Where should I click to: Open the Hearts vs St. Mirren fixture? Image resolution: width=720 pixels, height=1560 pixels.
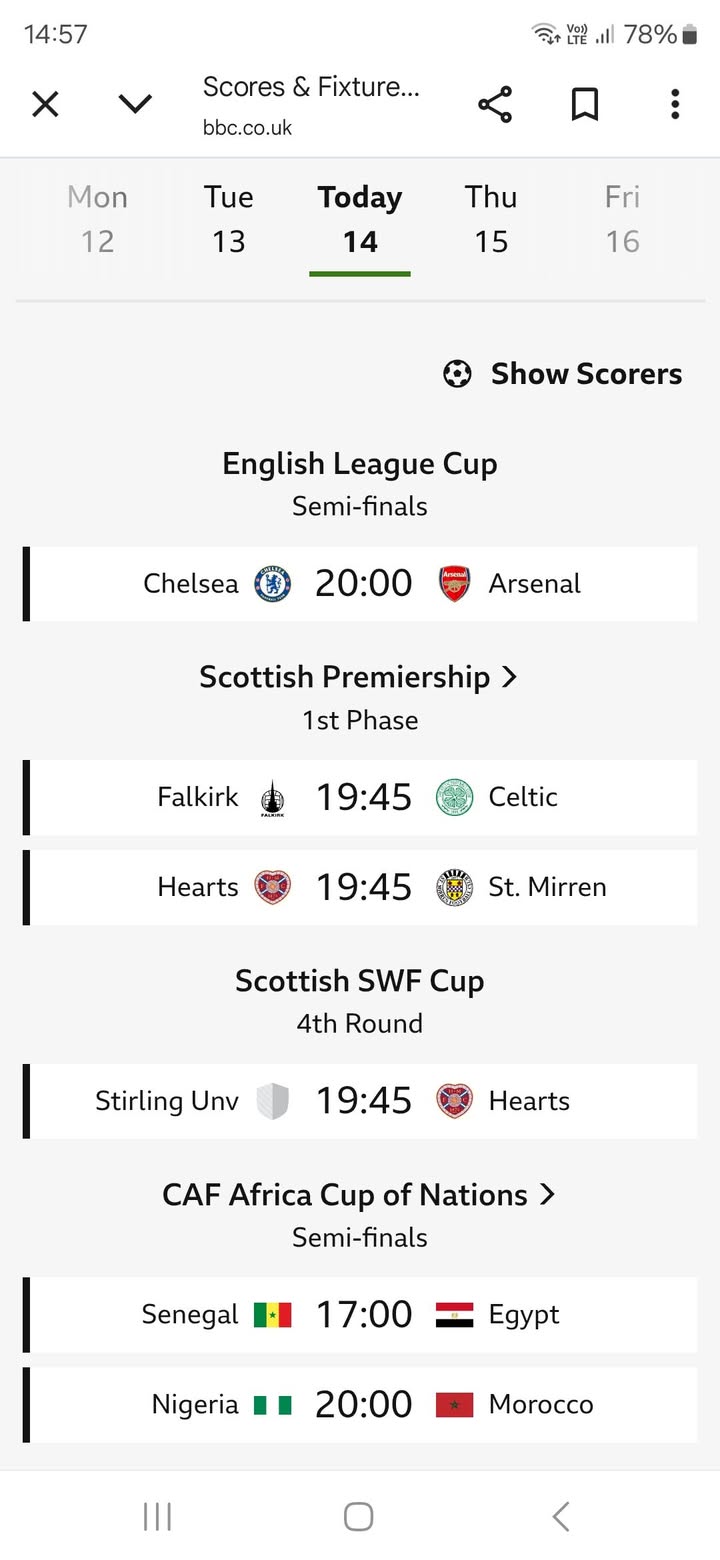360,887
